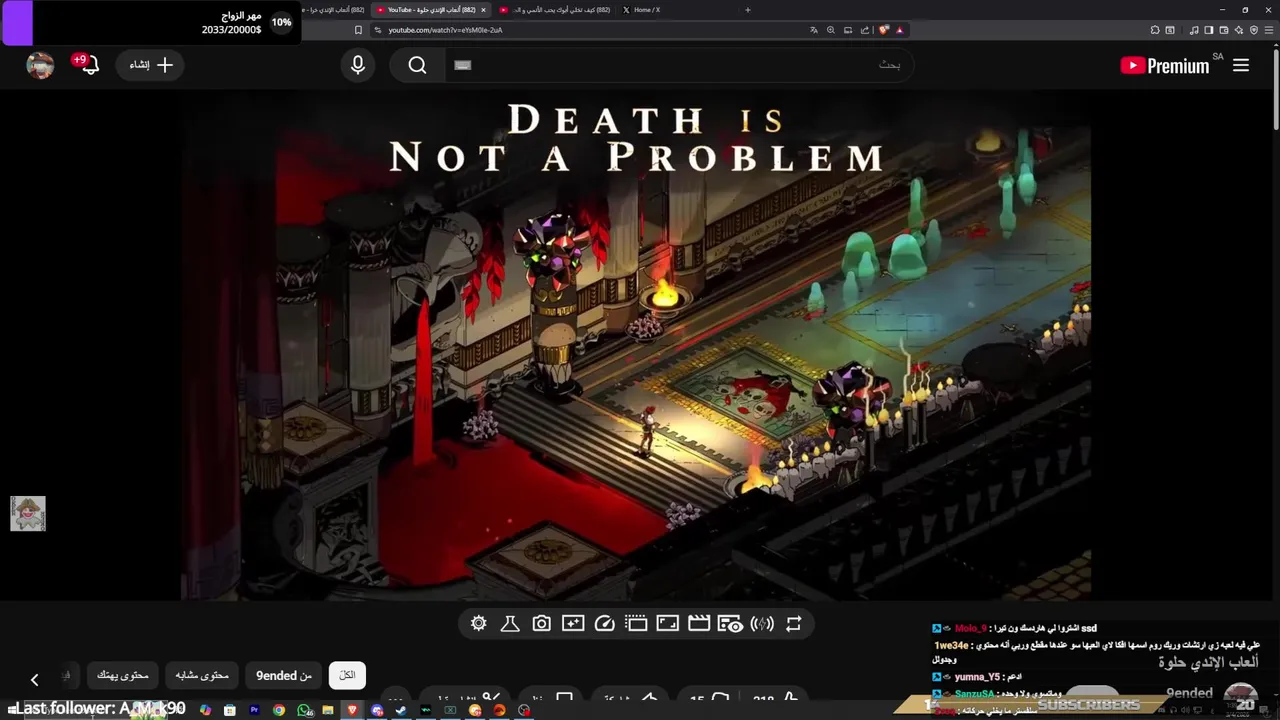Open the account avatar menu

click(40, 65)
